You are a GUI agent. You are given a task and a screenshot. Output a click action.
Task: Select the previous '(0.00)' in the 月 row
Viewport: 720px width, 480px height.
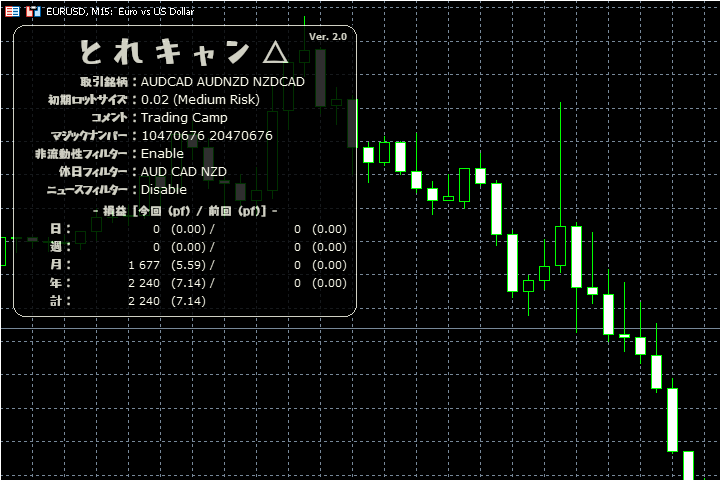[329, 265]
